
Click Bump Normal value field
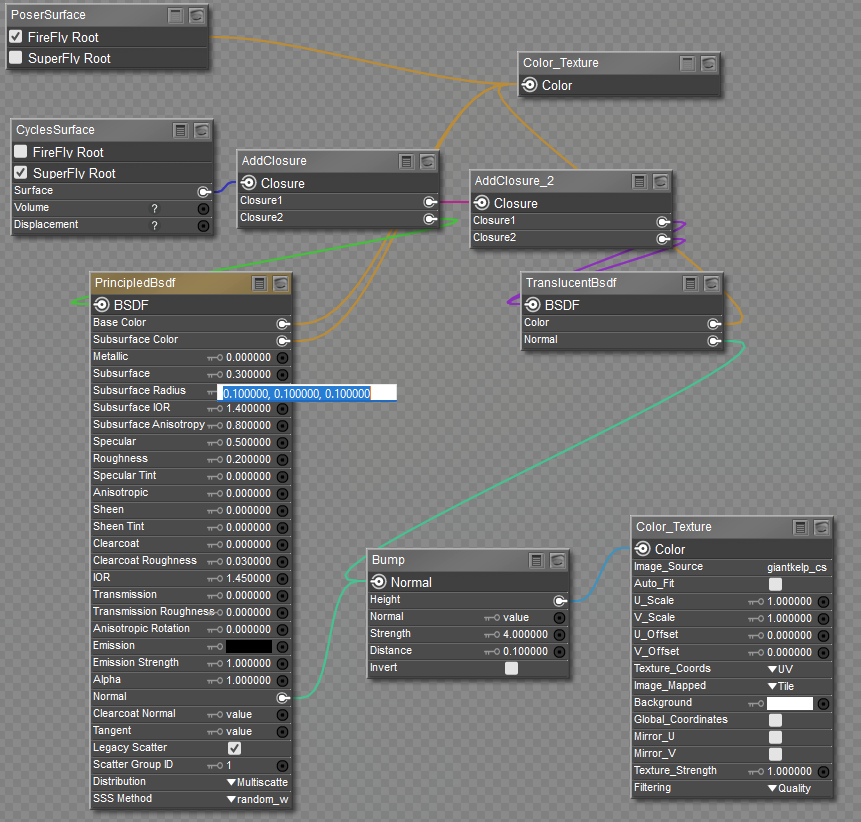(x=516, y=618)
